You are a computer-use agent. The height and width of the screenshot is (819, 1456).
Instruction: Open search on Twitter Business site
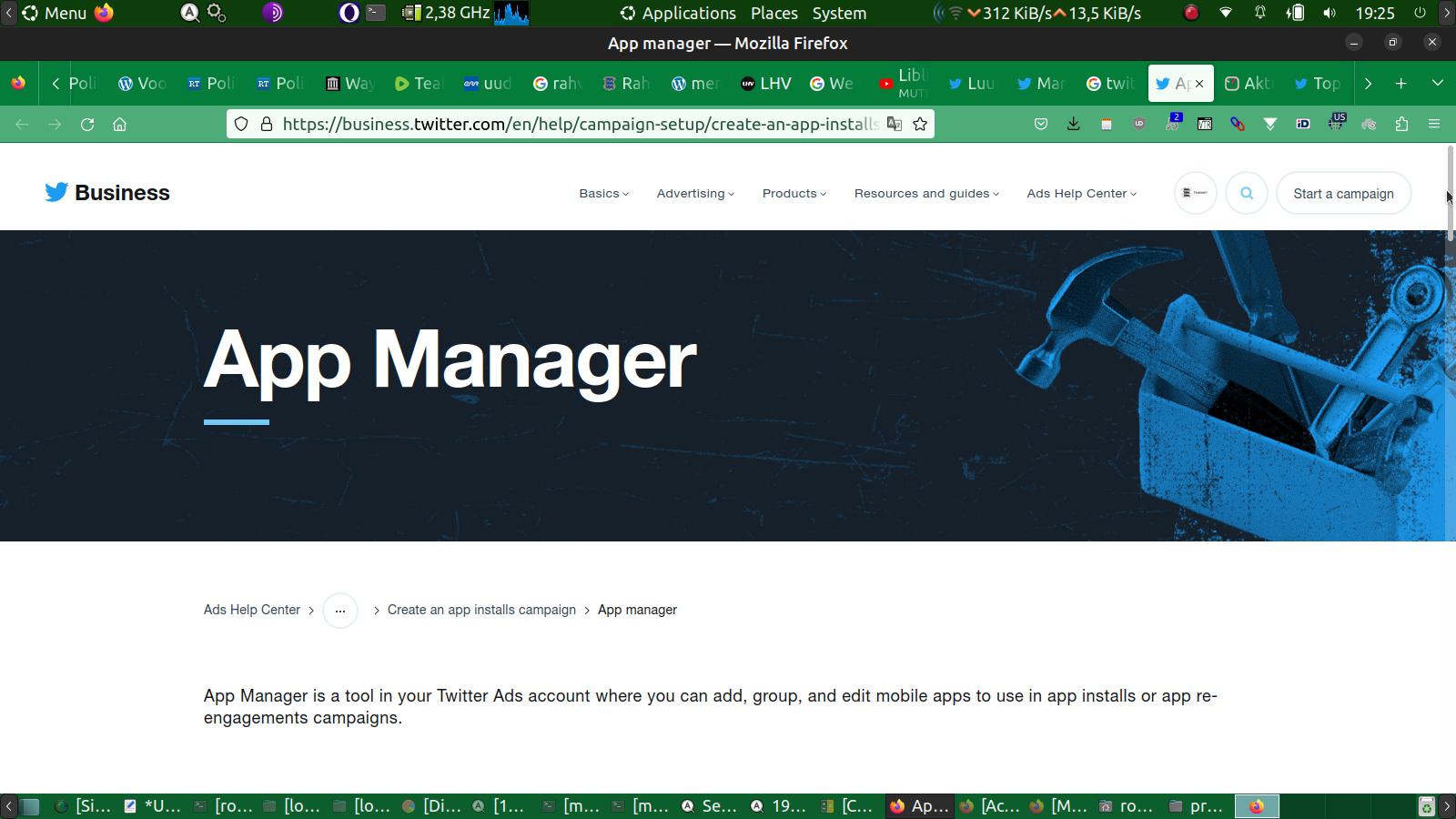click(1247, 193)
